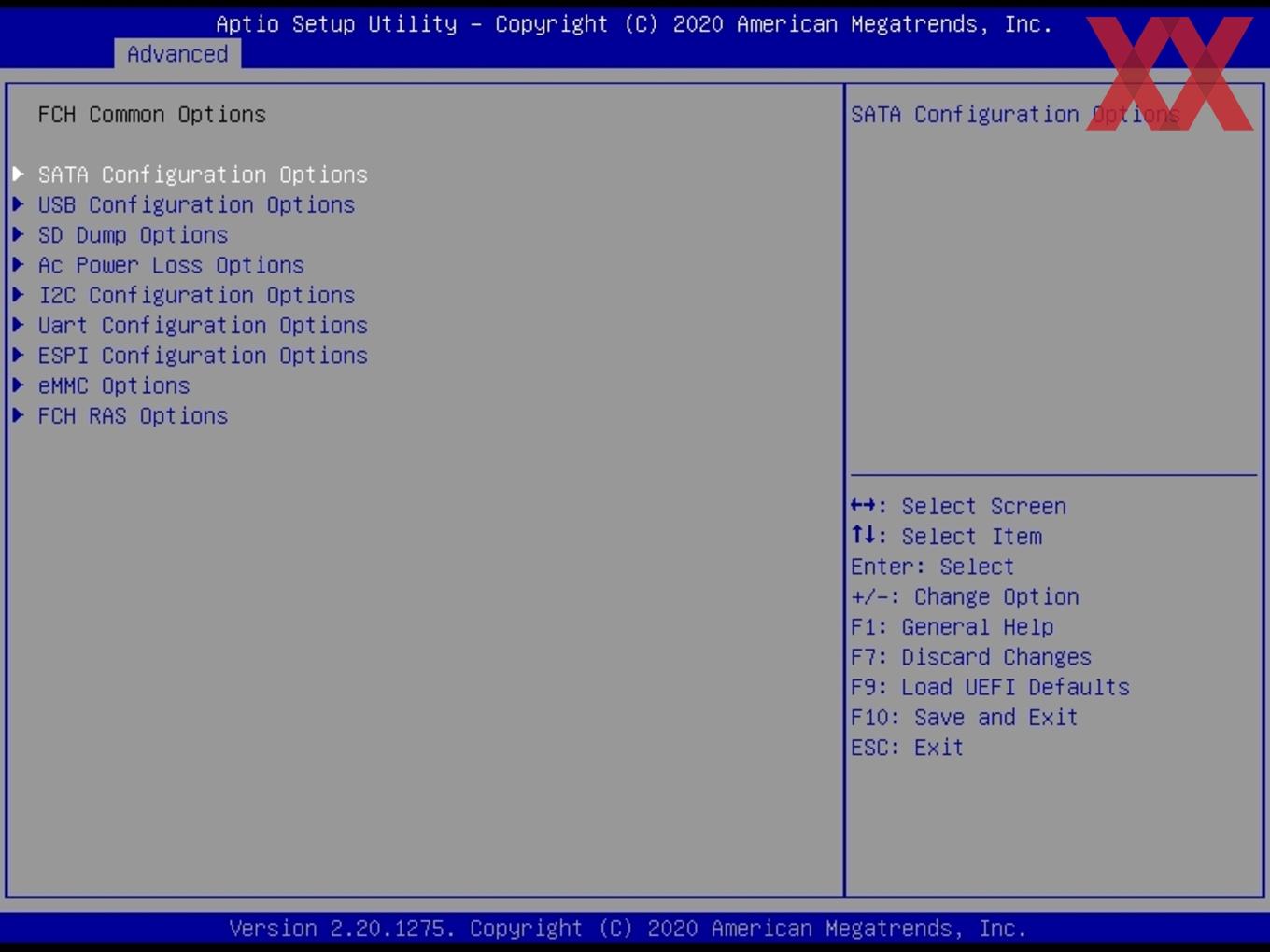Screen dimensions: 1270x952
Task: Click the FCH Common Options heading
Action: pos(152,114)
